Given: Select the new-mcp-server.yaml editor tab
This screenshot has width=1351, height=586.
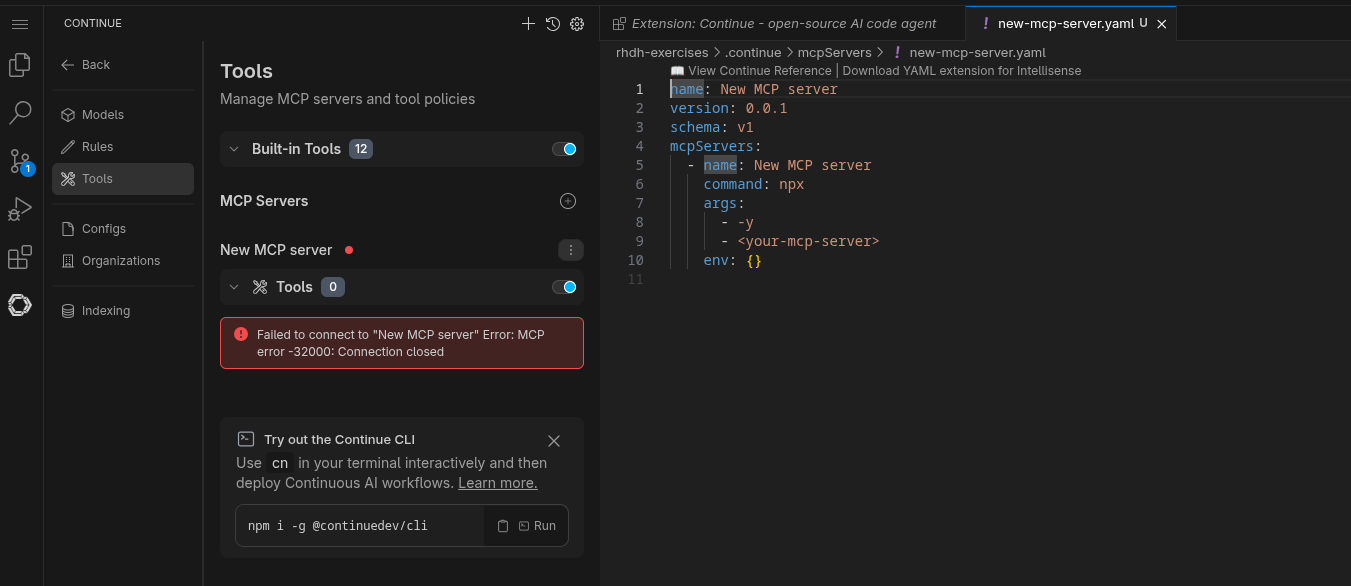Looking at the screenshot, I should pos(1071,24).
